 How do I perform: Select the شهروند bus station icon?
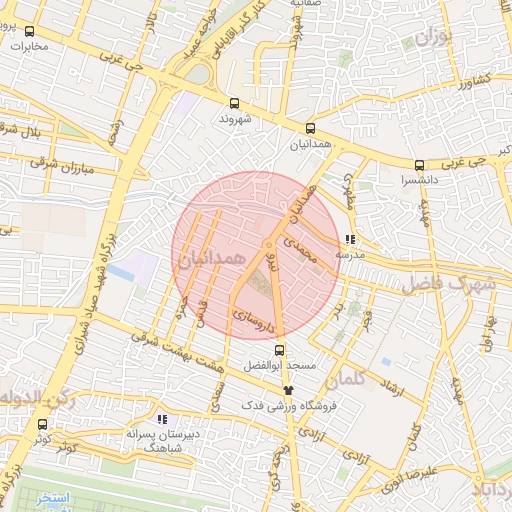234,103
